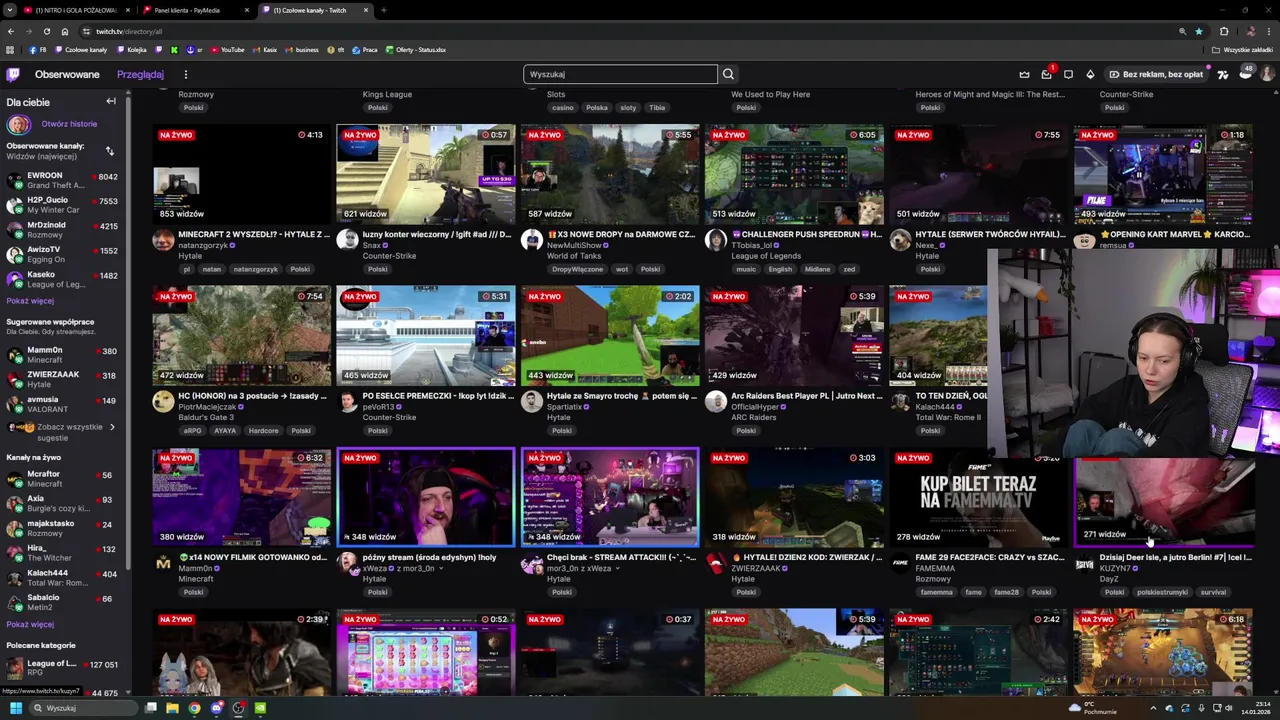This screenshot has width=1280, height=720.
Task: Open NVIDIA app from taskbar
Action: tap(260, 708)
